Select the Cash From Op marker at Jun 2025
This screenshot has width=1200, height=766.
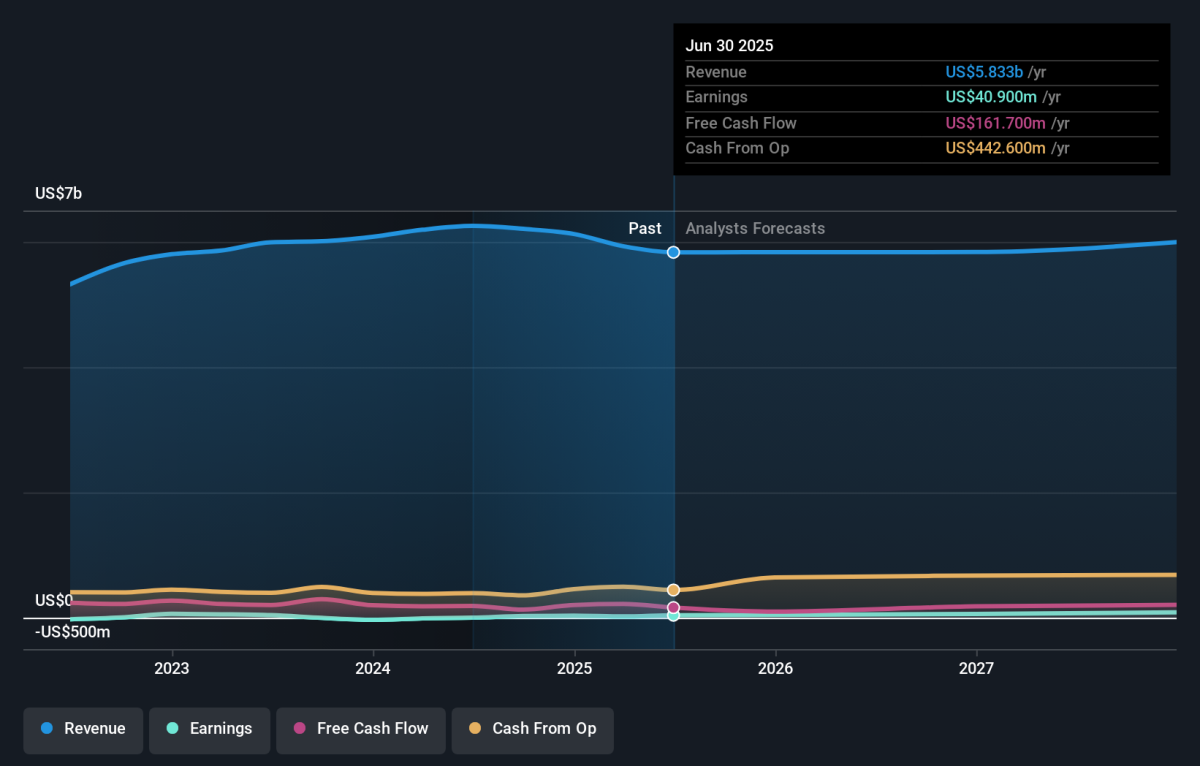coord(674,590)
